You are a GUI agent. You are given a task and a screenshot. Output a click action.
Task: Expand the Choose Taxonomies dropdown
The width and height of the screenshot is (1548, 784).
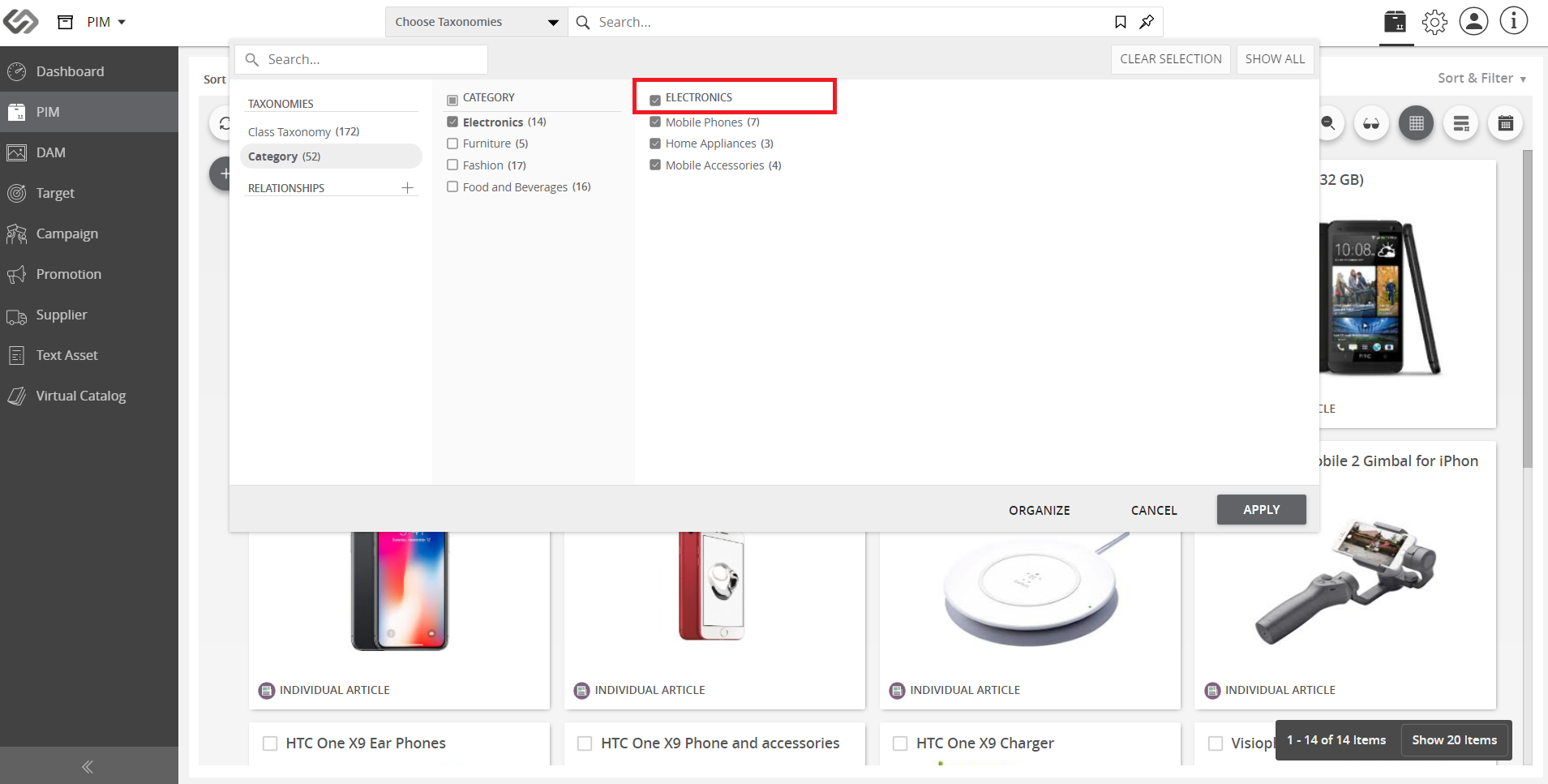(x=476, y=22)
